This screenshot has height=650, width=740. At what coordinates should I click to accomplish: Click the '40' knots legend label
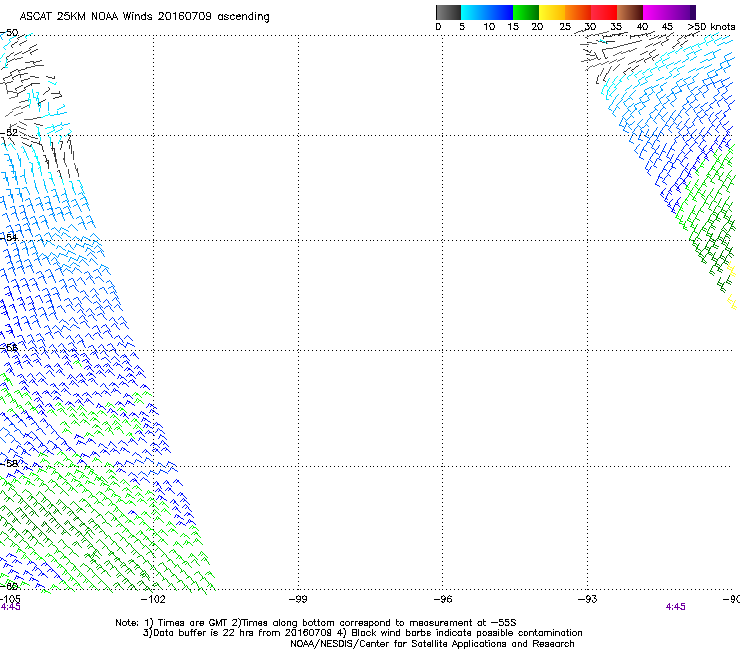pyautogui.click(x=642, y=27)
